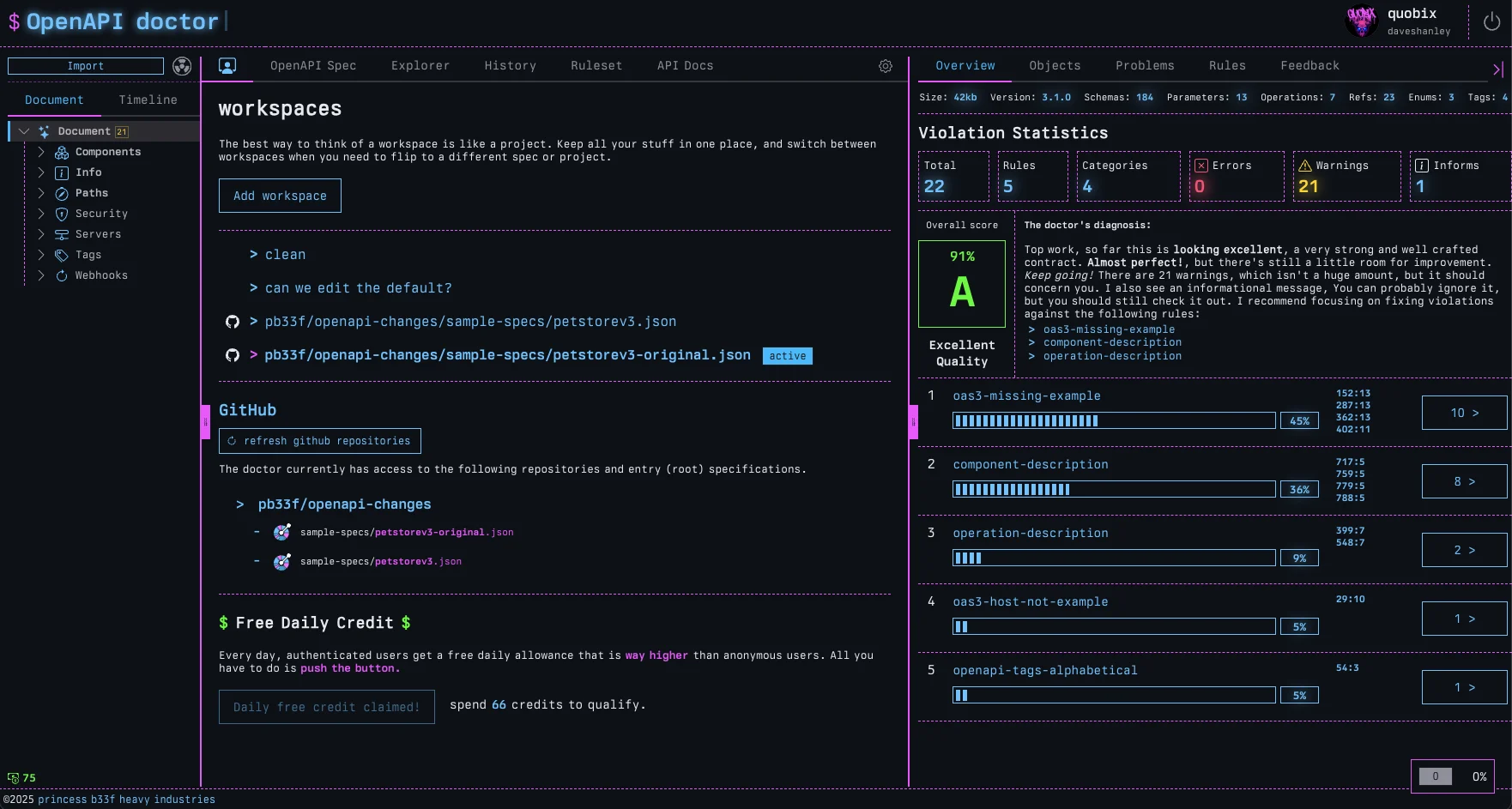Screen dimensions: 1512x809
Task: Expand the Components tree node
Action: (x=40, y=152)
